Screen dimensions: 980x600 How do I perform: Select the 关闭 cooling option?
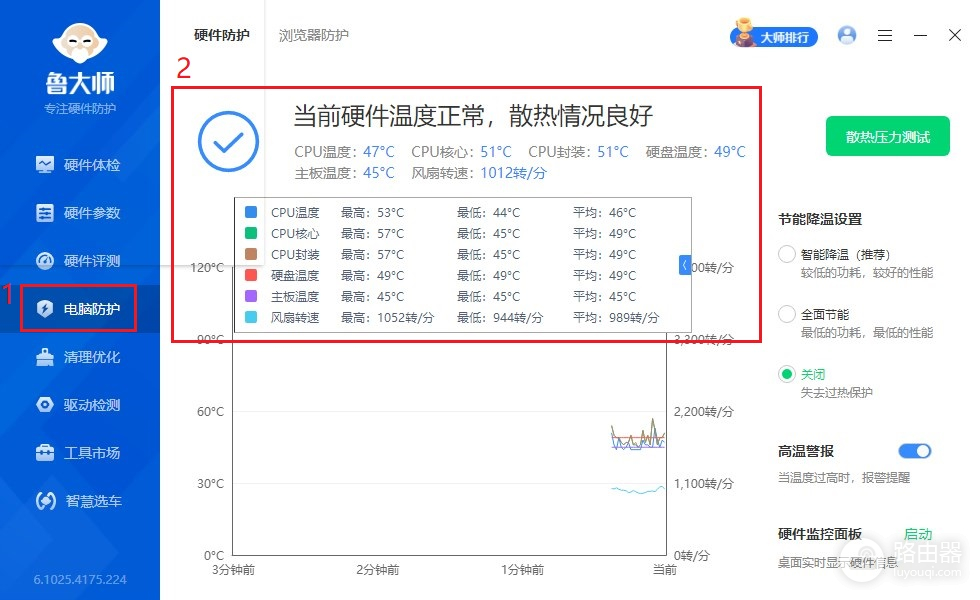(x=787, y=374)
